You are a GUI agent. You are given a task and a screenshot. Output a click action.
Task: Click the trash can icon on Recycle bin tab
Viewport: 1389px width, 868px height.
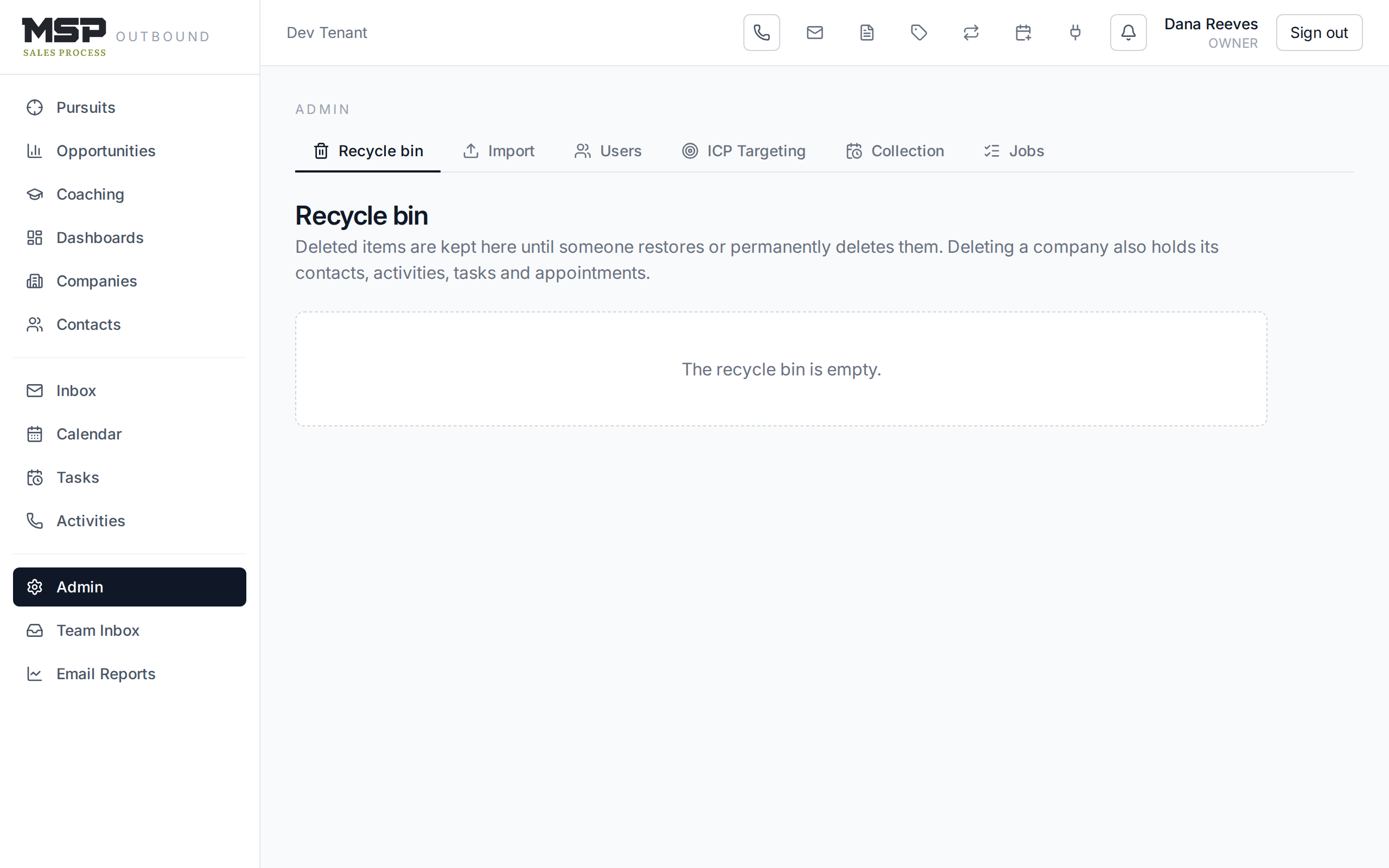(321, 151)
